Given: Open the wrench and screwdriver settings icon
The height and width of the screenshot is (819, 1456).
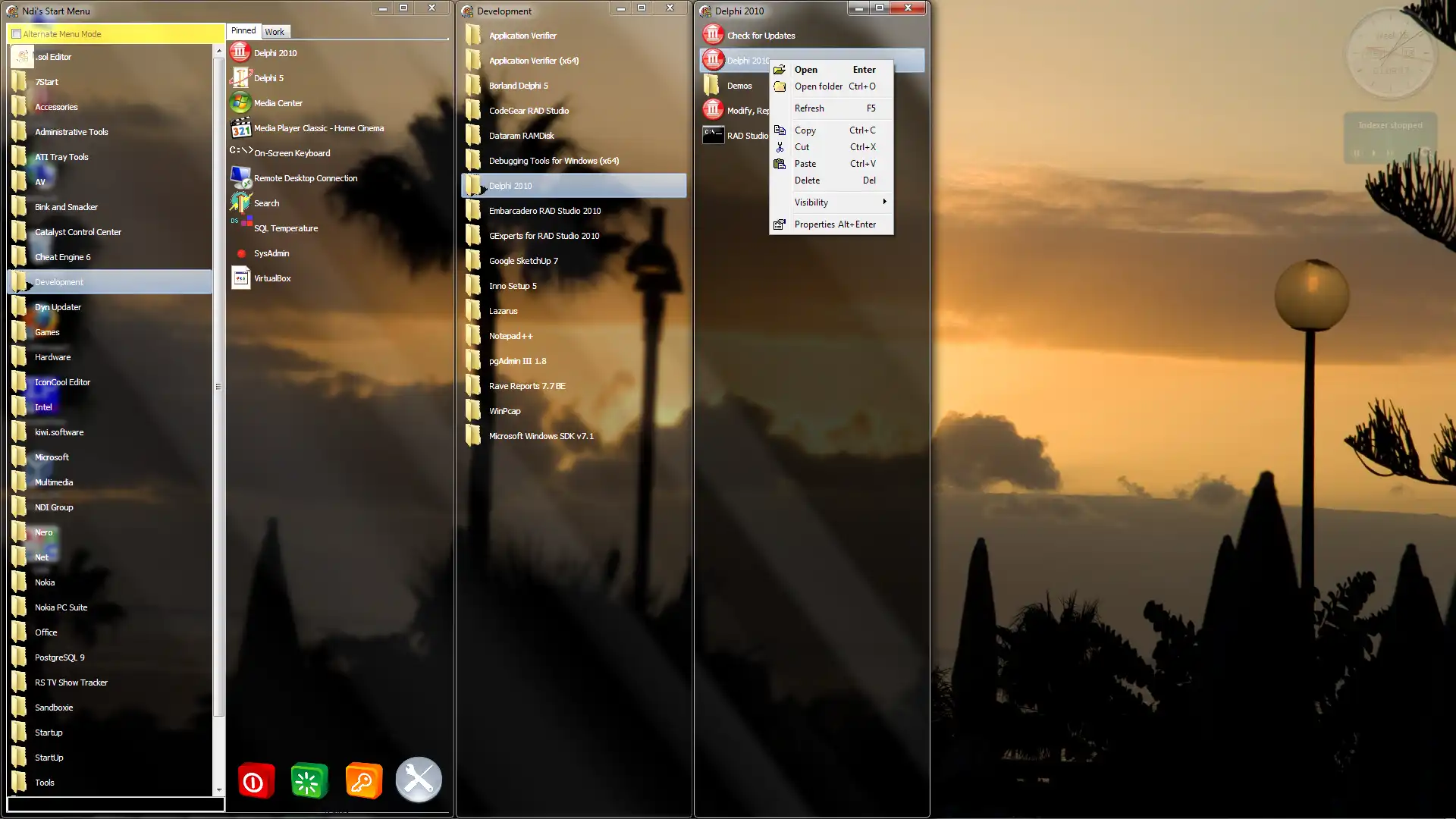Looking at the screenshot, I should [419, 780].
